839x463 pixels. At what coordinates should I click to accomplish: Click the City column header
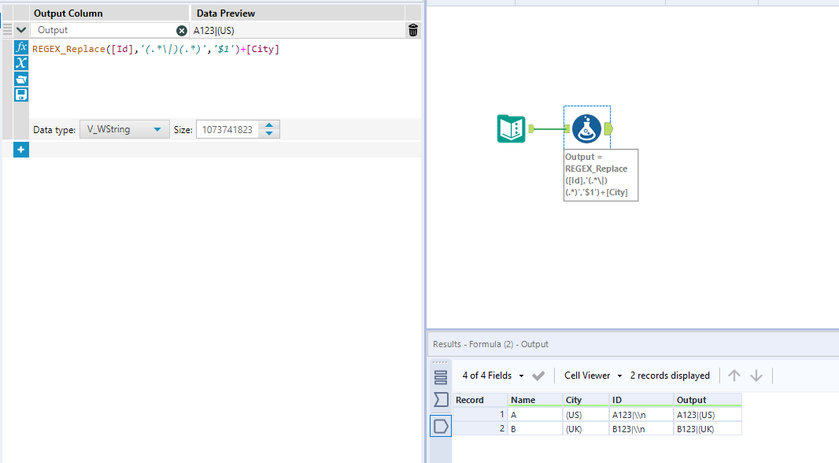click(x=585, y=400)
